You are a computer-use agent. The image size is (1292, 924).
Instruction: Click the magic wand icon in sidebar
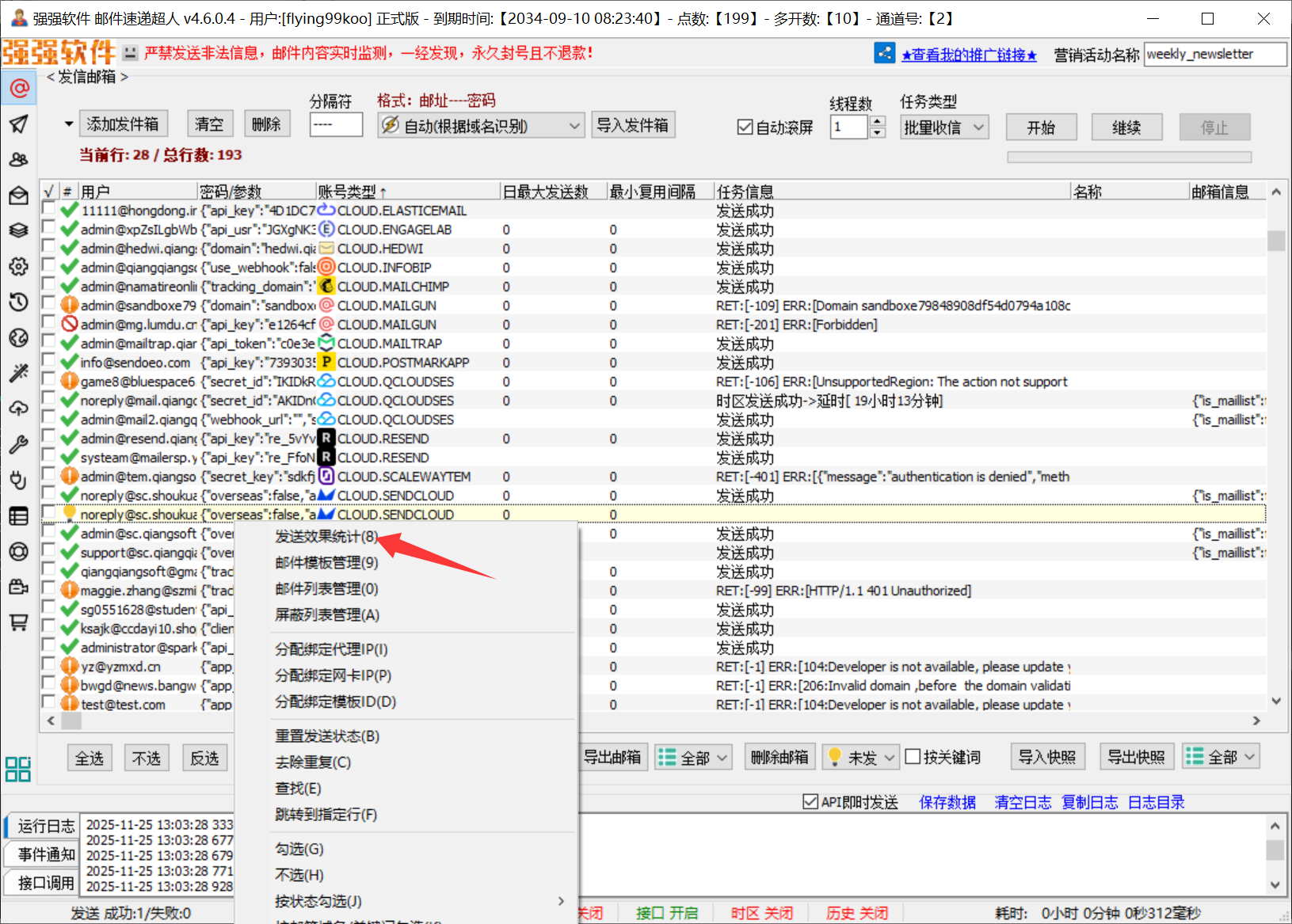click(x=19, y=373)
